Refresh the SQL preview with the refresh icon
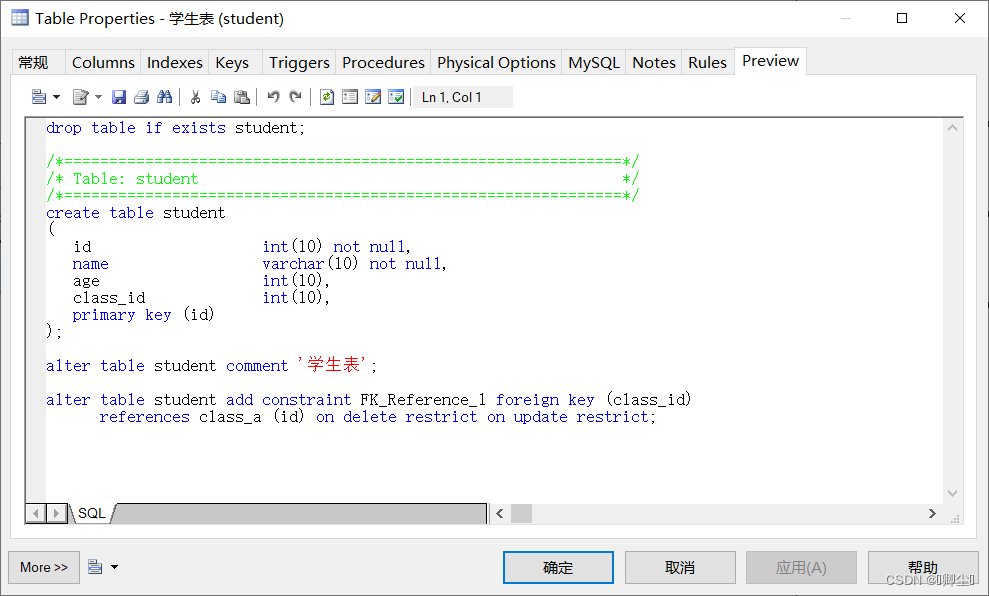Image resolution: width=989 pixels, height=596 pixels. (326, 96)
